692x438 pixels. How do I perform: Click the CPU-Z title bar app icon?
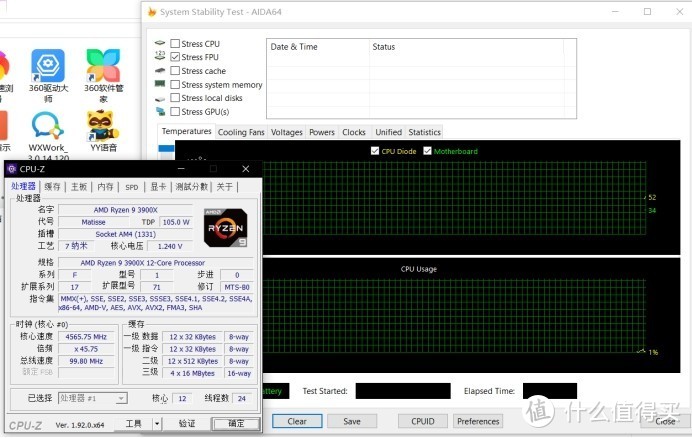click(12, 169)
